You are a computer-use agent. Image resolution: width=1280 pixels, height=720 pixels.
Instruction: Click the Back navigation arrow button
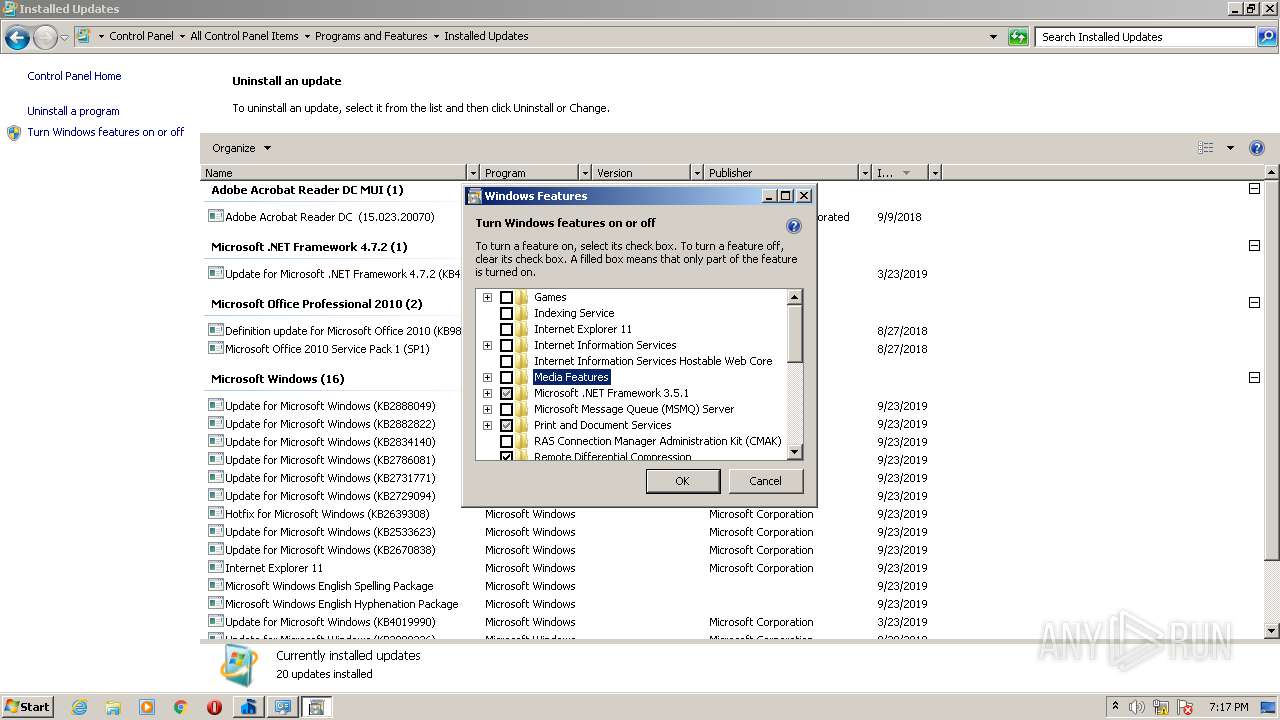(17, 37)
